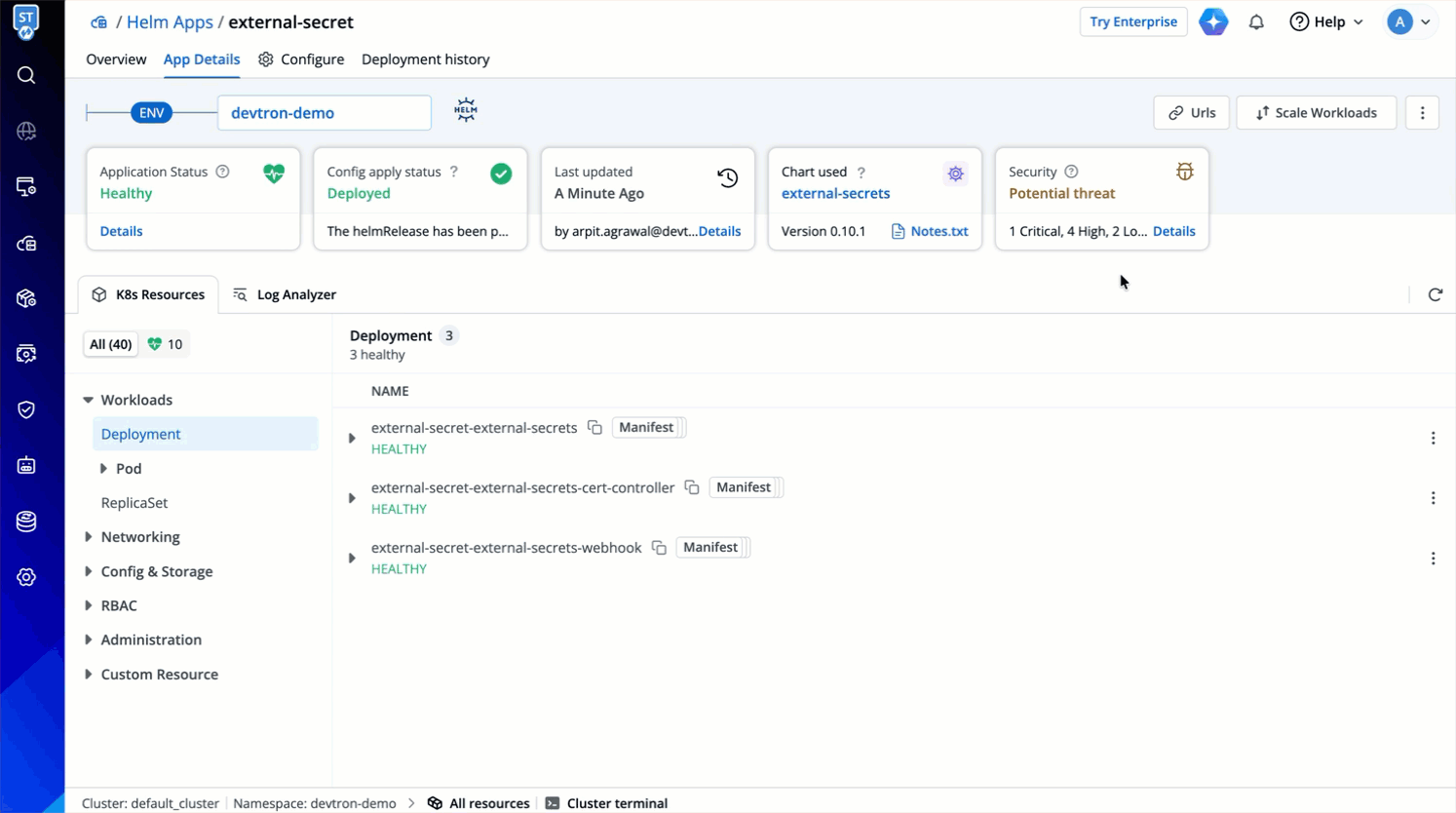1456x813 pixels.
Task: Click the search icon in left sidebar
Action: tap(26, 75)
